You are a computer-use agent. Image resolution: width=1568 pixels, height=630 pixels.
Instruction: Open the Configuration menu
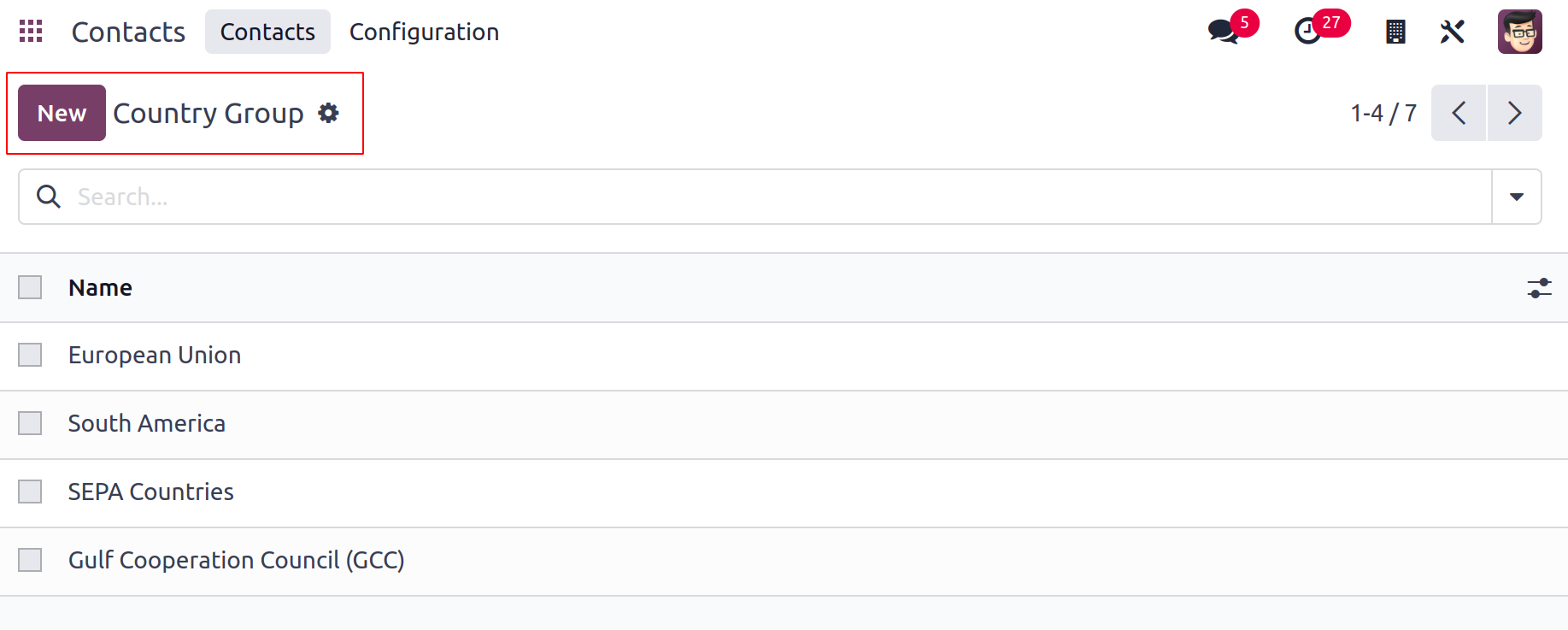pos(424,32)
